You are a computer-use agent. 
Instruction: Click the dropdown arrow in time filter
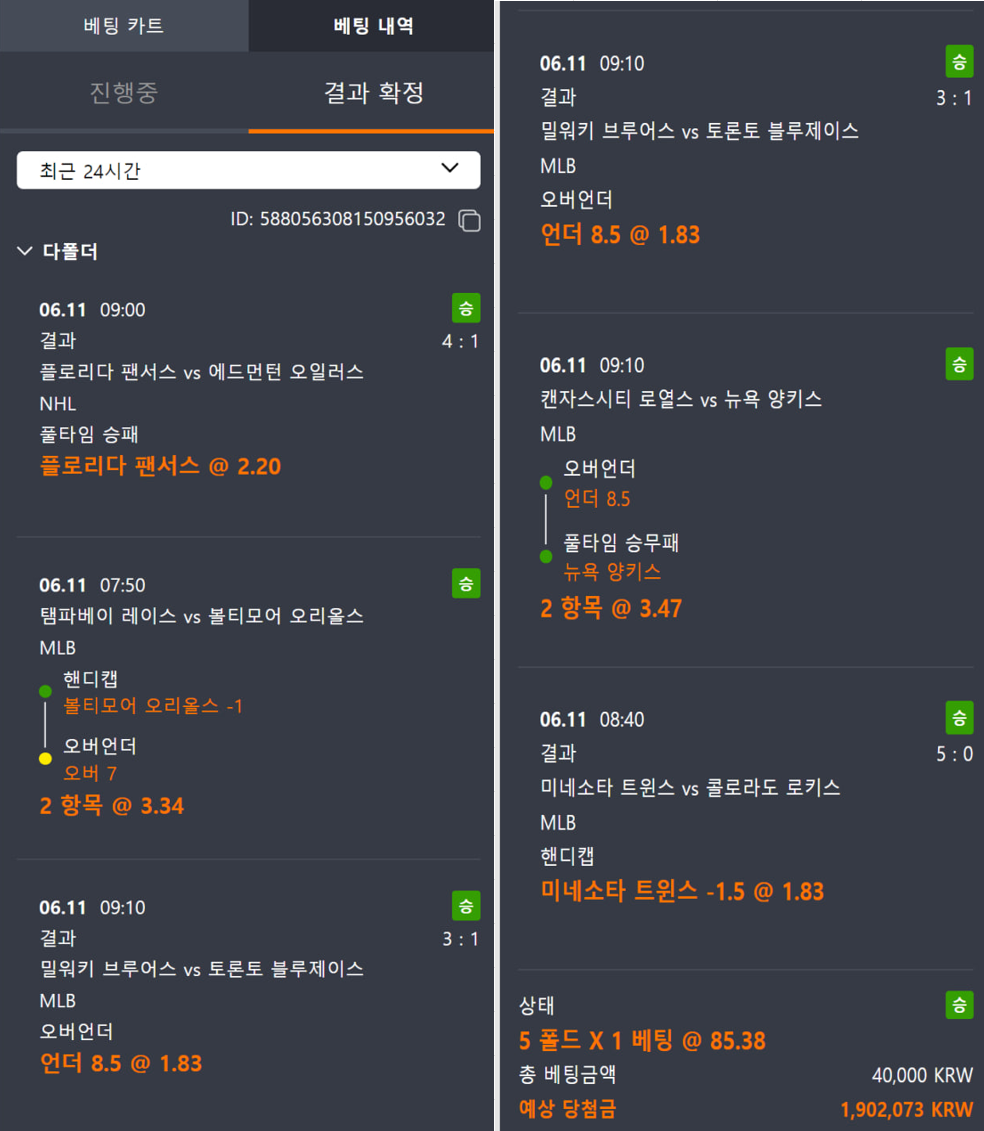click(449, 168)
